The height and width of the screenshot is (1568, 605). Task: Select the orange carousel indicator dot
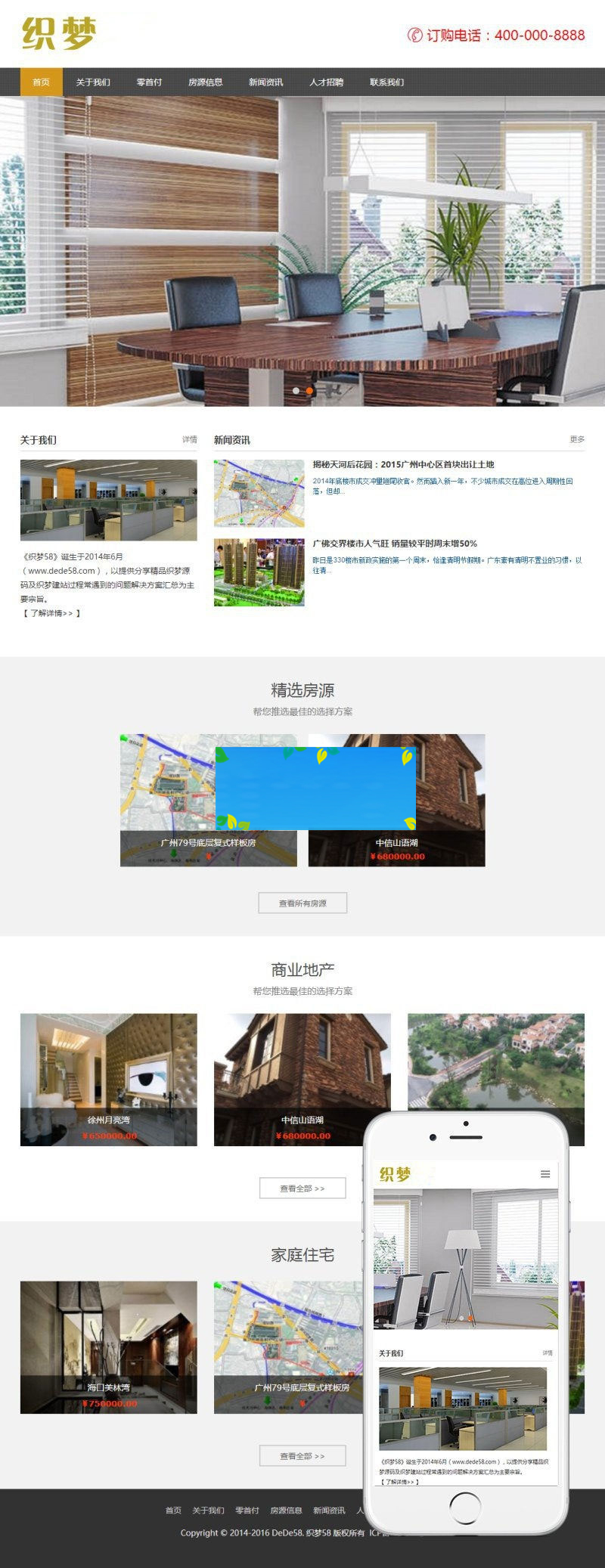[309, 391]
